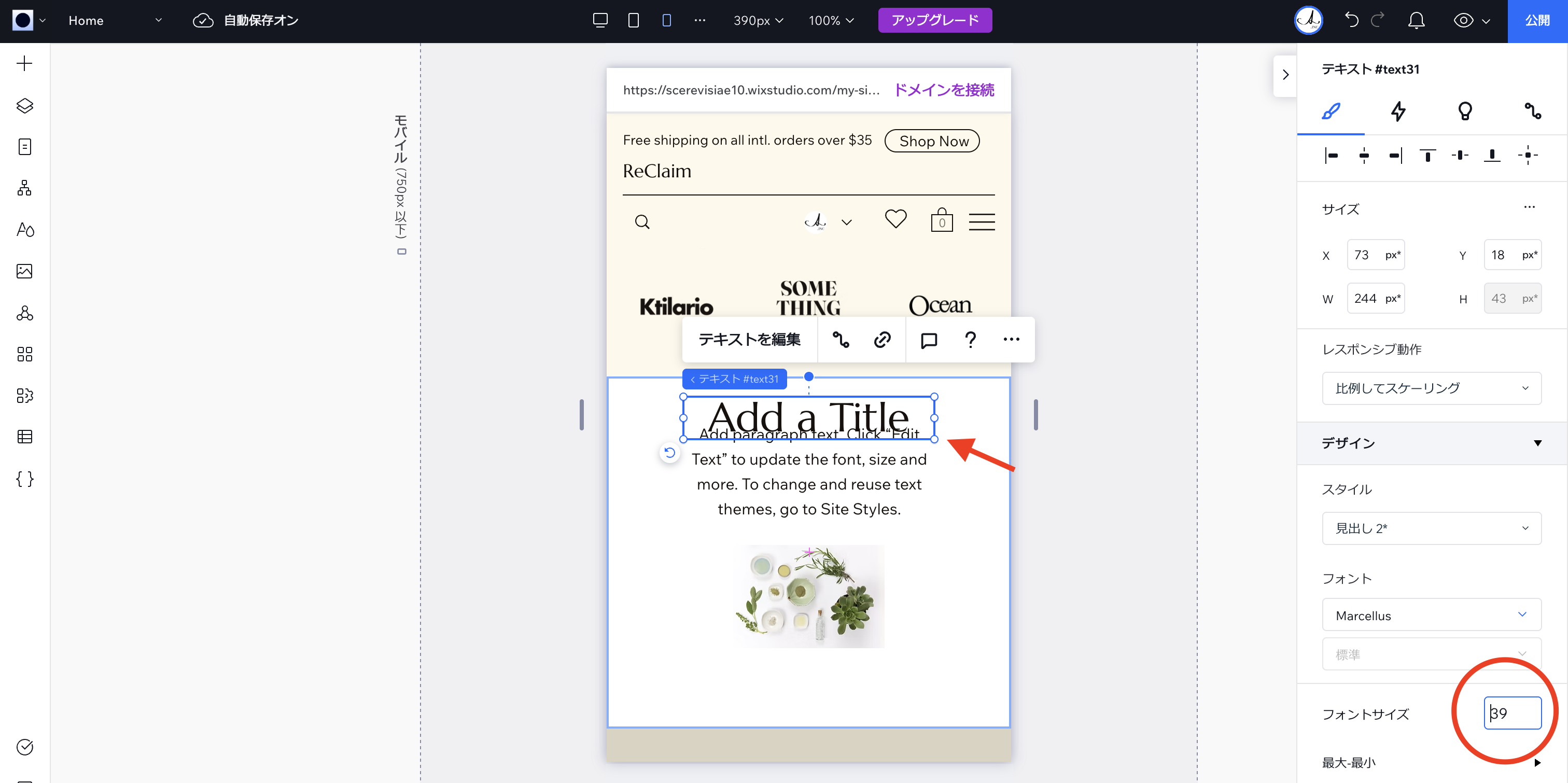
Task: Click the テキストを編集 button
Action: point(749,340)
